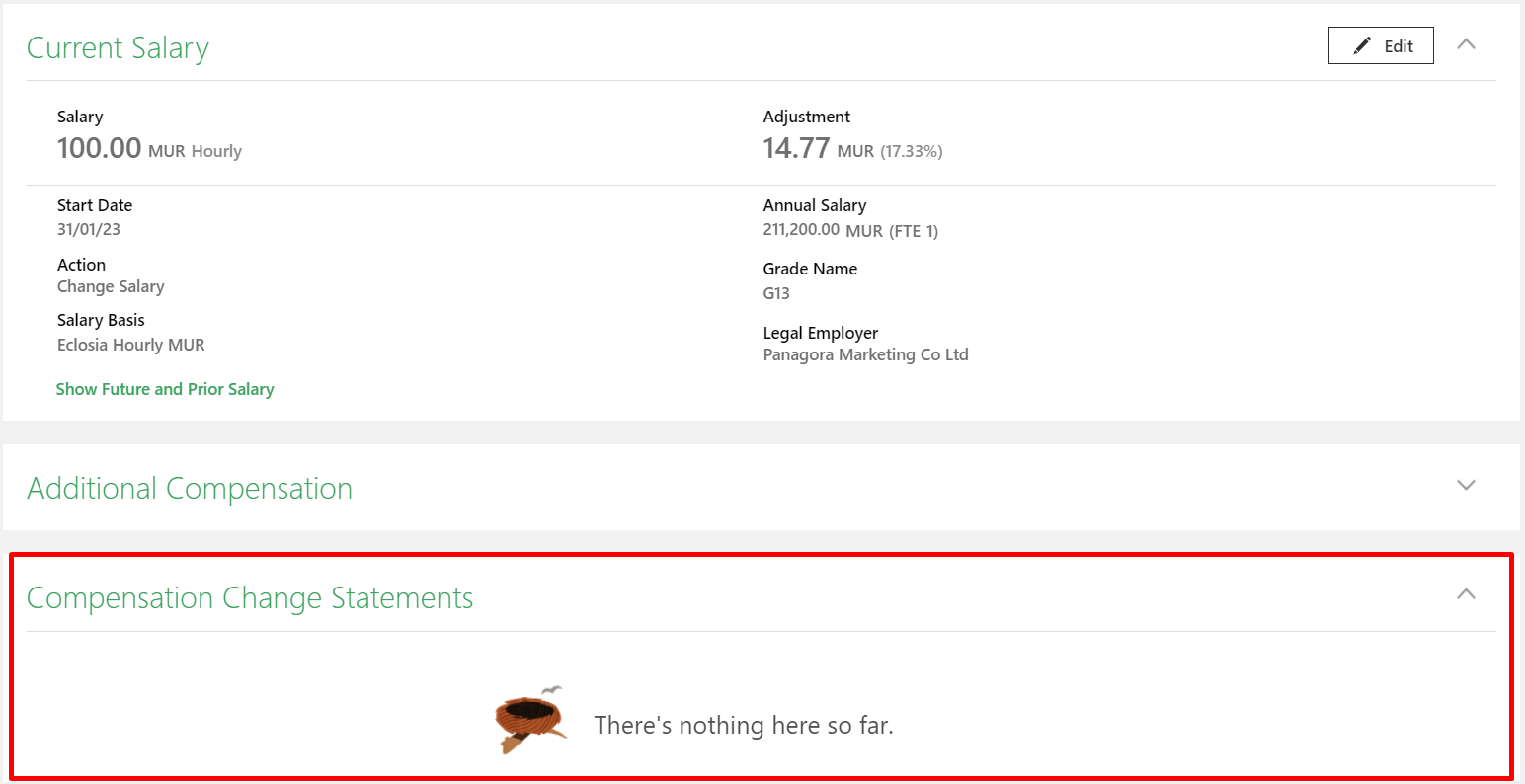Click the Additional Compensation heading
Viewport: 1525px width, 784px height.
coord(190,489)
